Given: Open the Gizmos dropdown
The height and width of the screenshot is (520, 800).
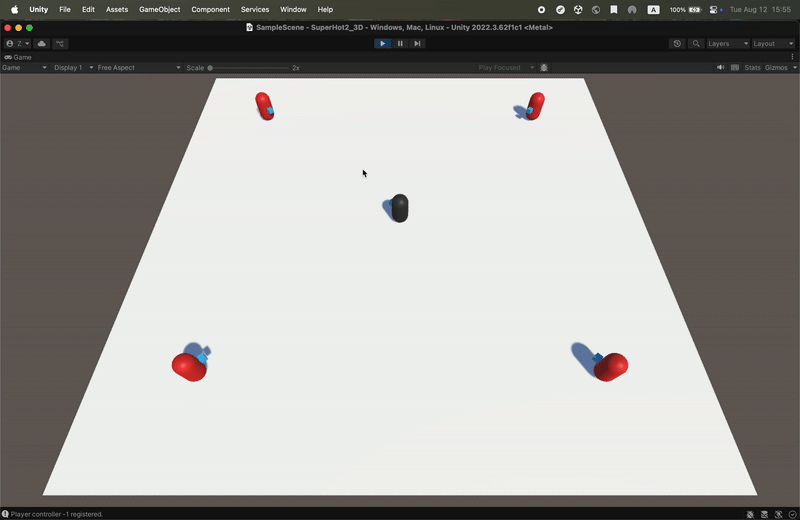Looking at the screenshot, I should [x=779, y=68].
